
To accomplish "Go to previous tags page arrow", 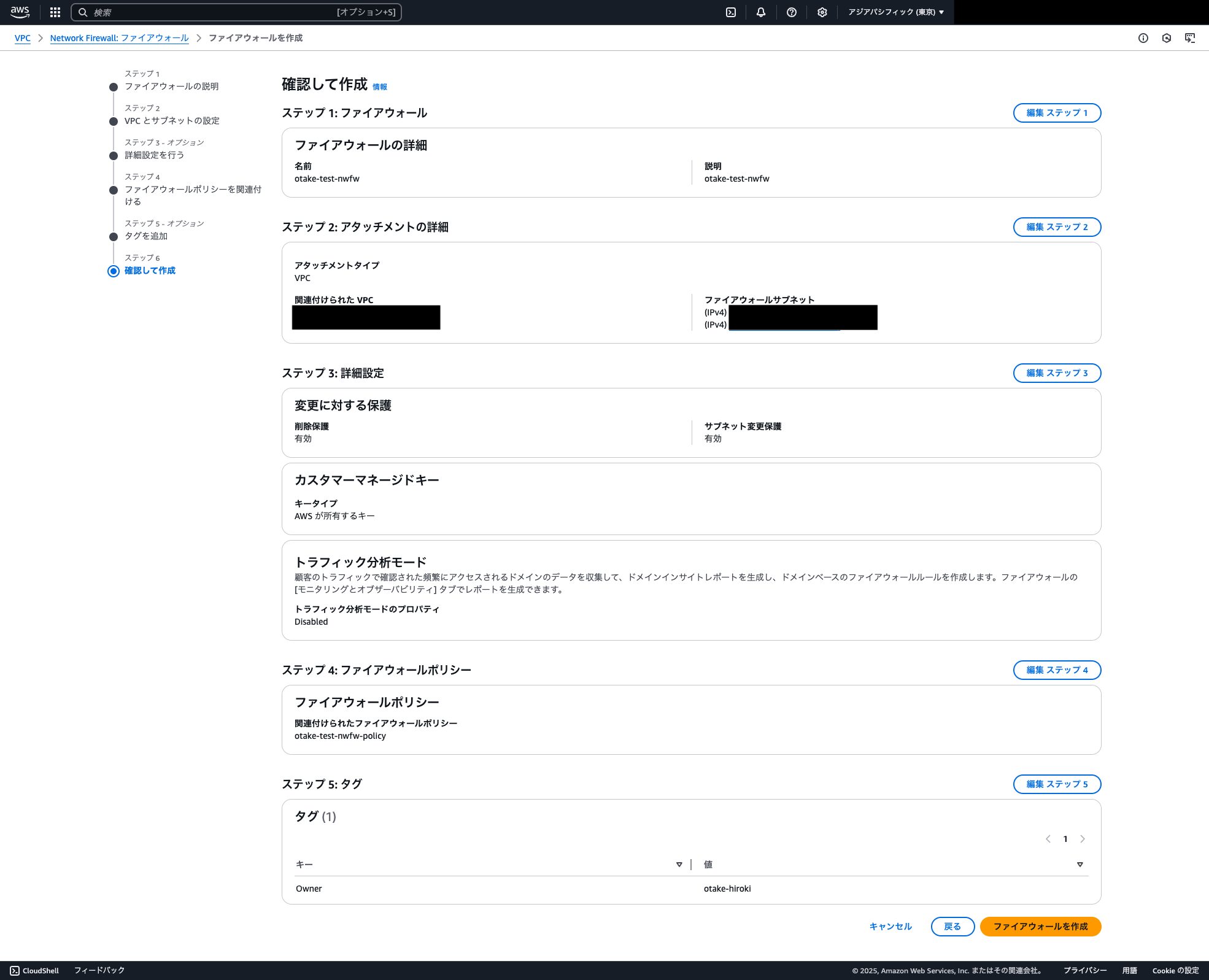I will (x=1048, y=839).
